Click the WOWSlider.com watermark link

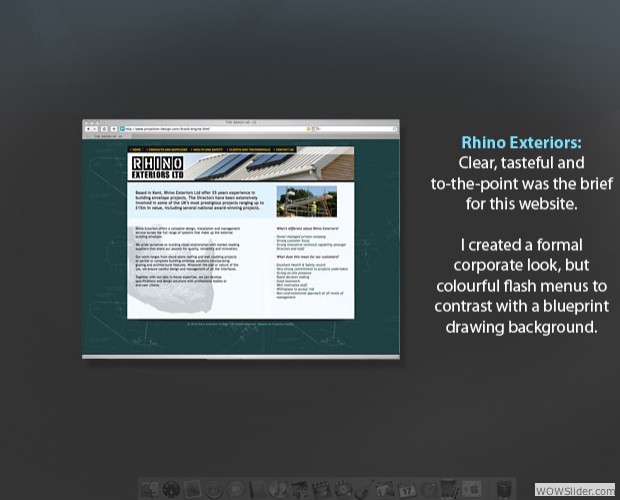coord(576,490)
